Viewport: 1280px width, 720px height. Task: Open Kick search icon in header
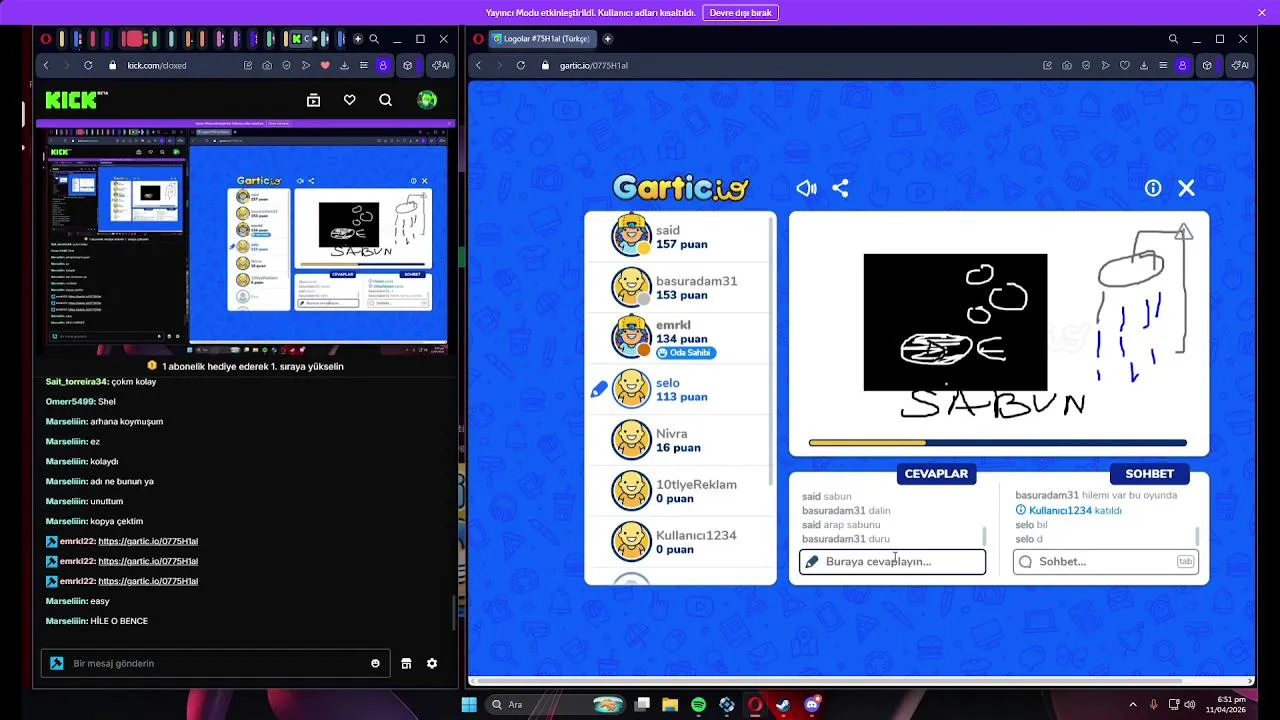pyautogui.click(x=385, y=100)
